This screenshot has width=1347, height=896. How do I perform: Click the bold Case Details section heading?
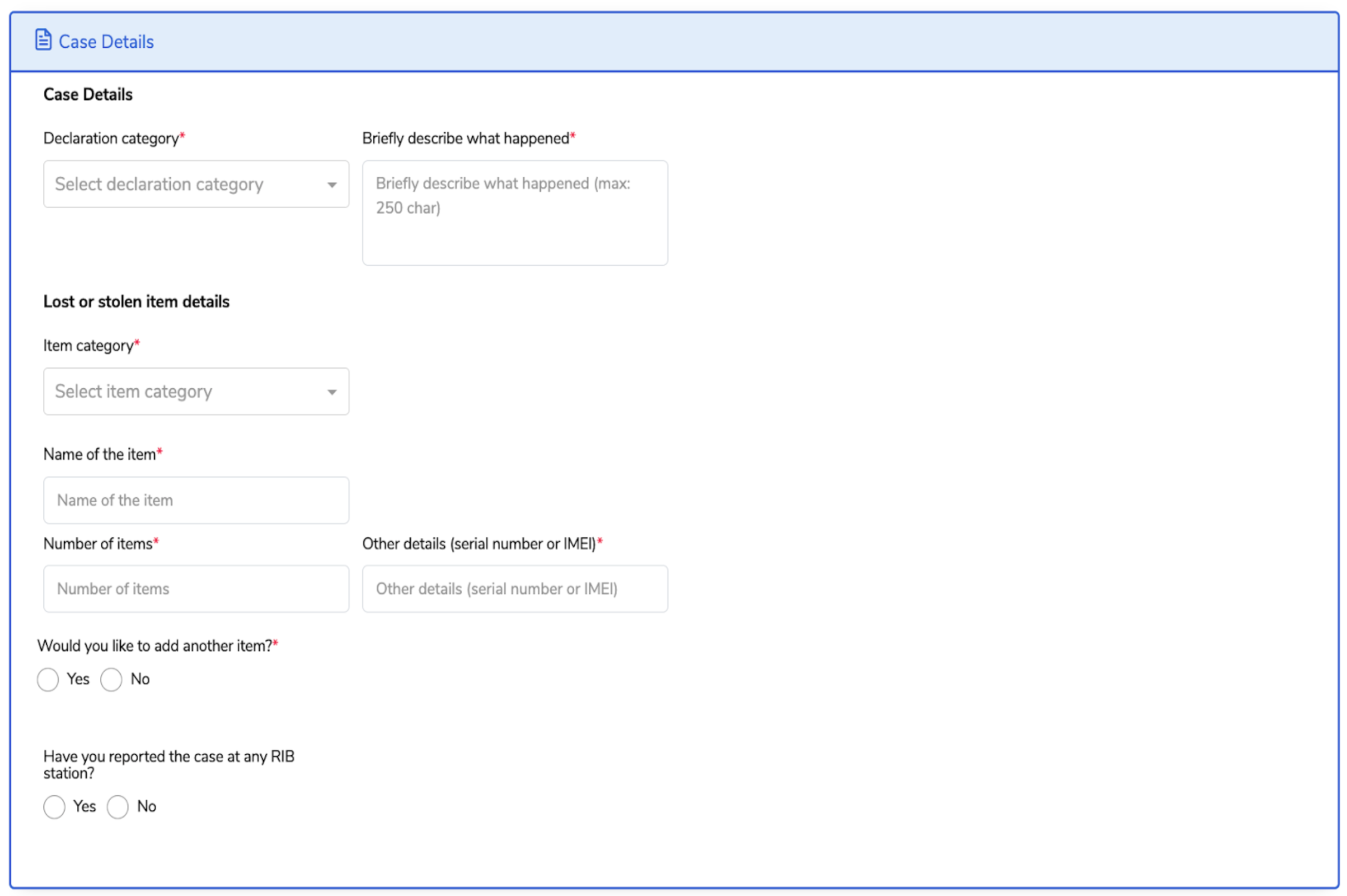[x=88, y=95]
